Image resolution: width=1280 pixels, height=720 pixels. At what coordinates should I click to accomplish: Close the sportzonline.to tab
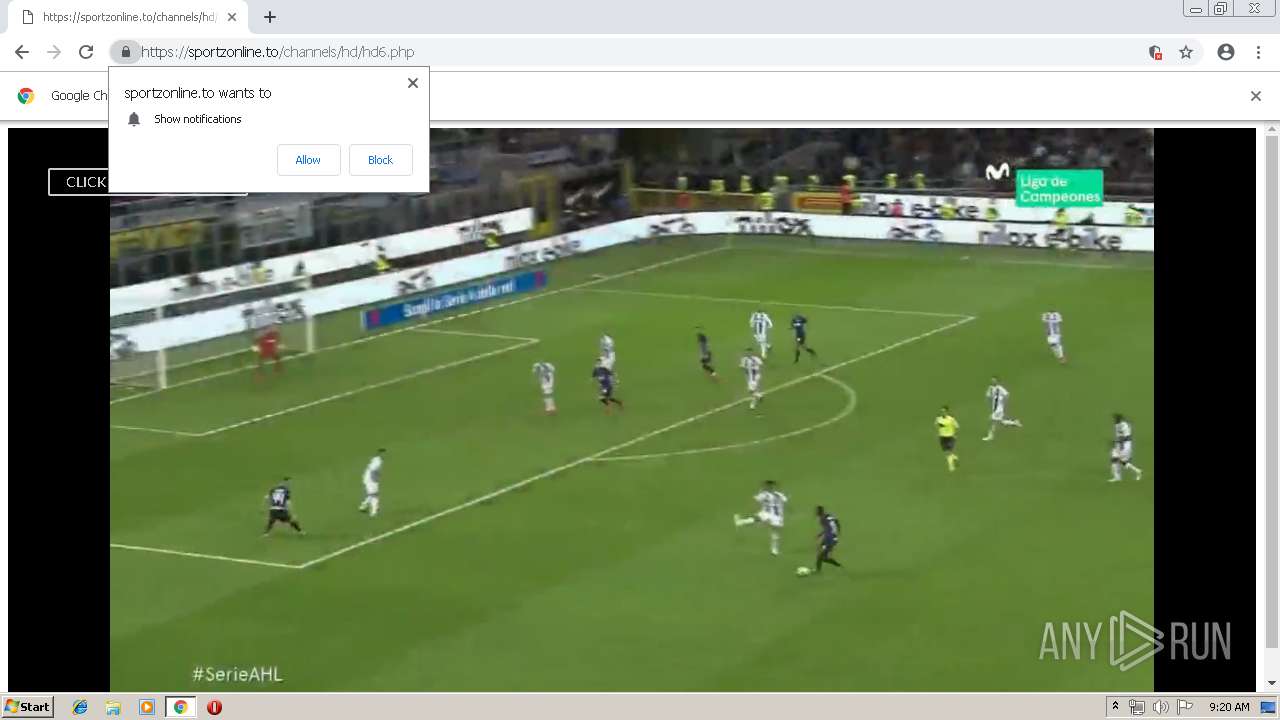click(x=231, y=17)
